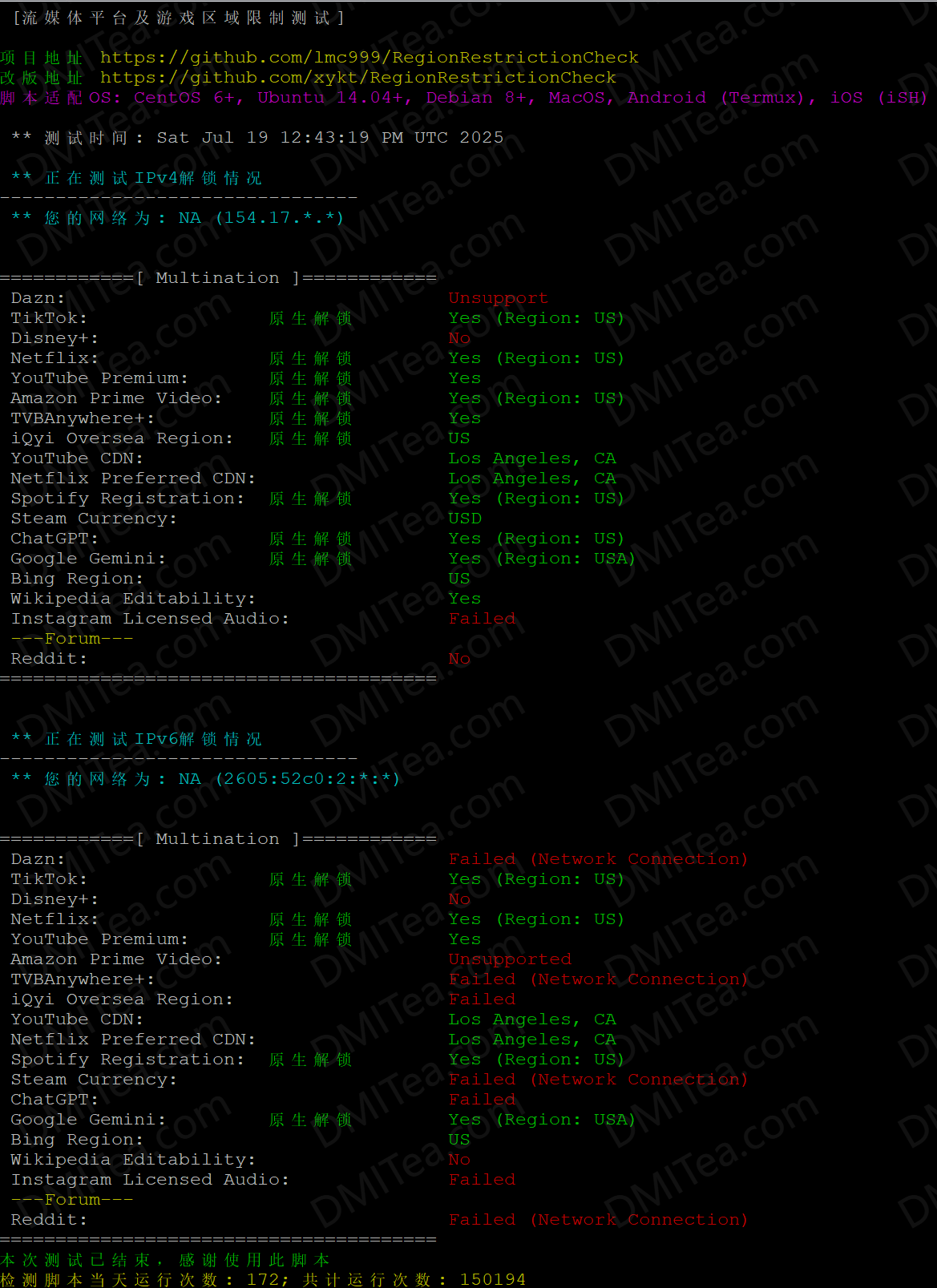Click the IPv6 'Multination' section header
The width and height of the screenshot is (937, 1288).
[x=218, y=839]
